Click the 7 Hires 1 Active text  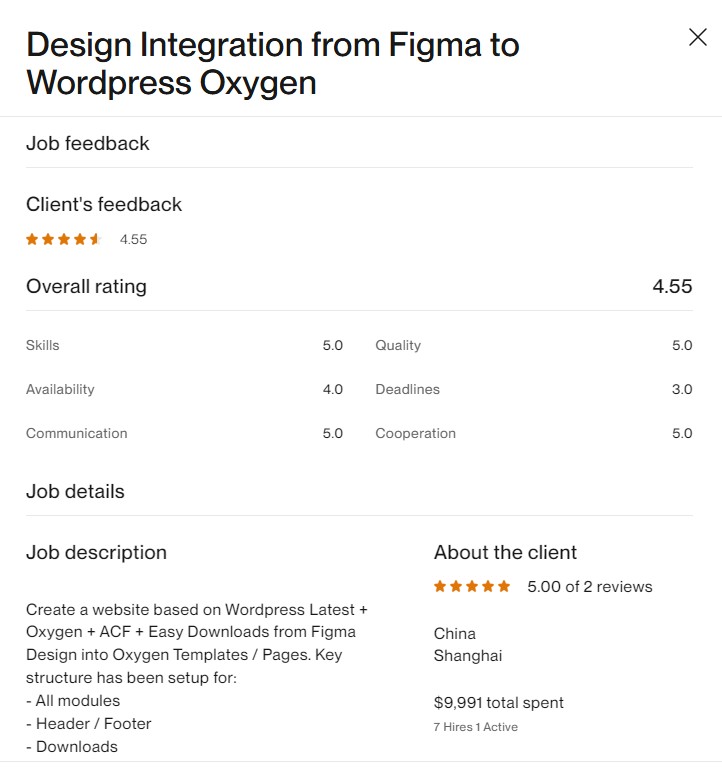(476, 727)
